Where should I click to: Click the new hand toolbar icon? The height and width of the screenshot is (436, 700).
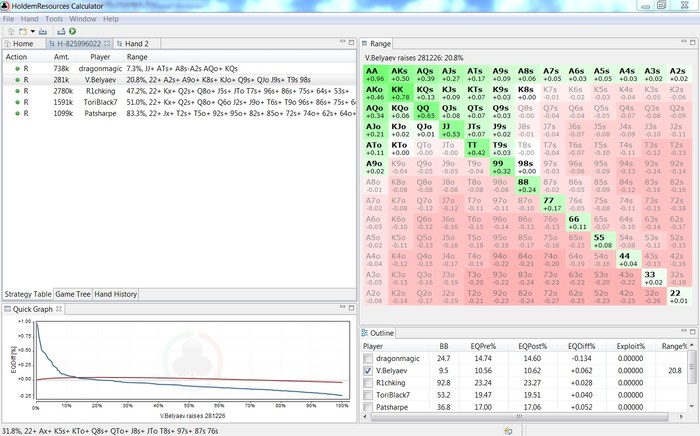(22, 31)
